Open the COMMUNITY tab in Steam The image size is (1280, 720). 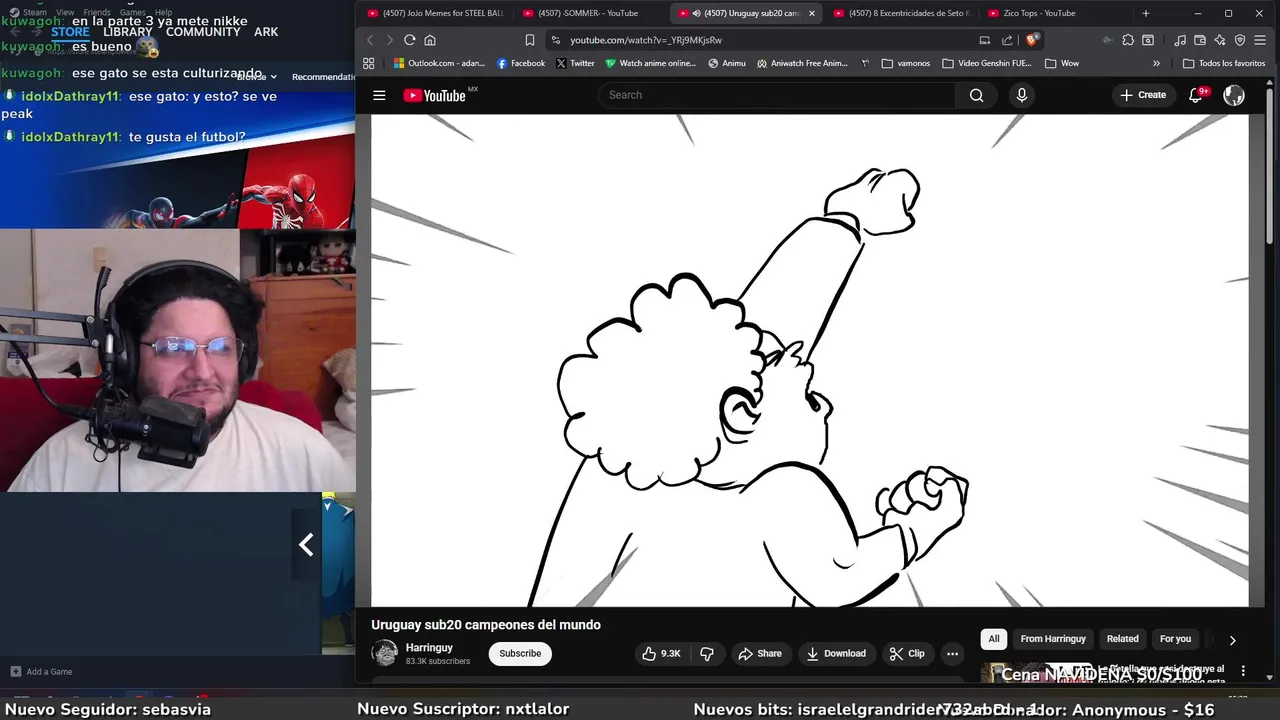pos(203,32)
